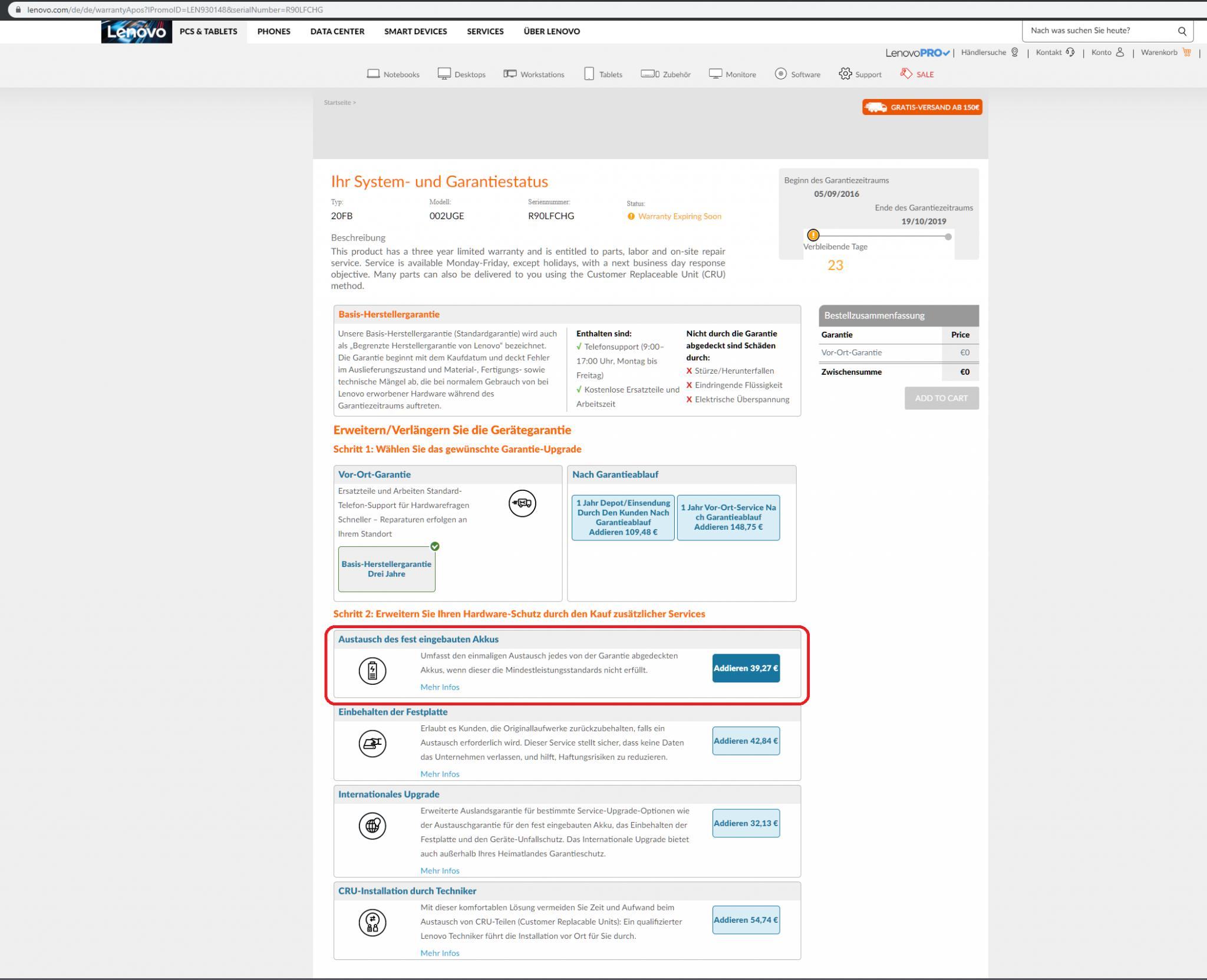1207x980 pixels.
Task: Click the Vor-Ort-Garantie service van icon
Action: click(x=522, y=503)
